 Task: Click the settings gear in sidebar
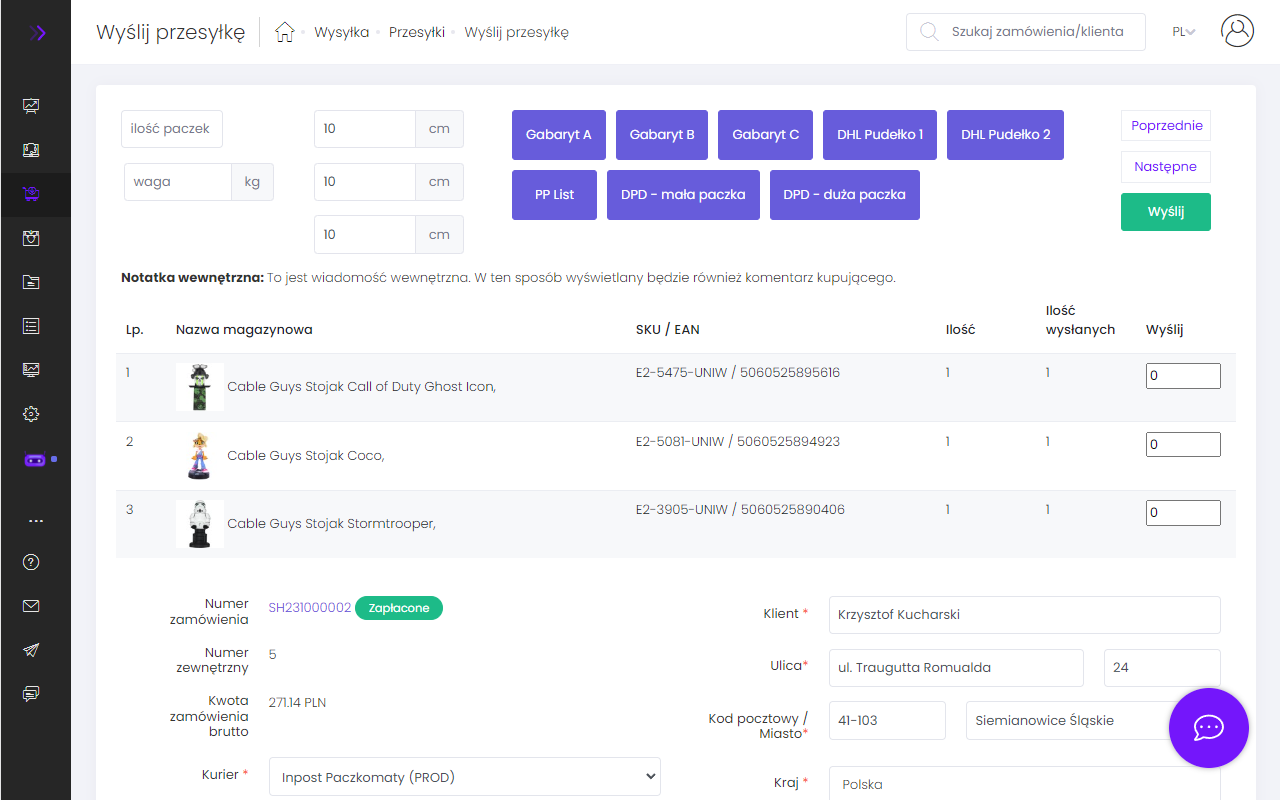pos(32,414)
